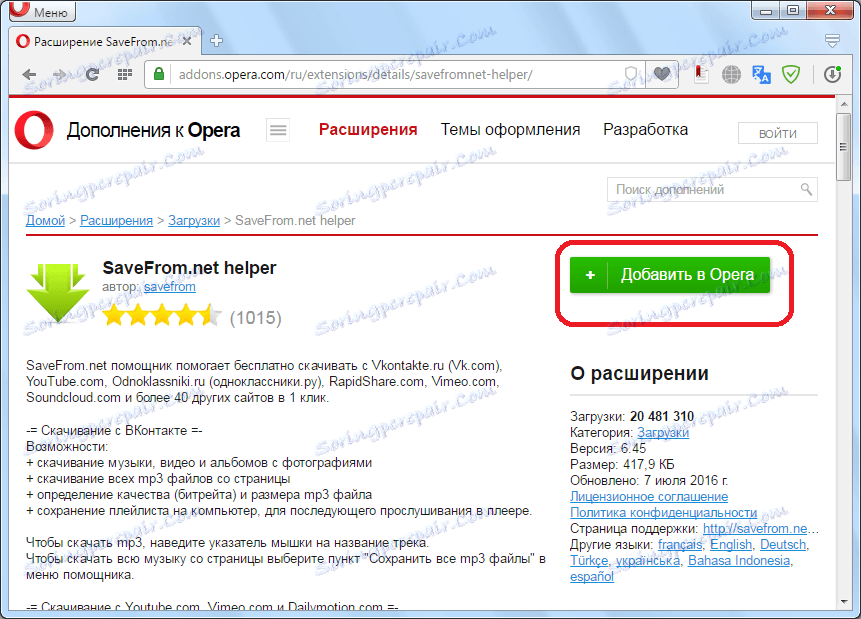Viewport: 861px width, 619px height.
Task: Click the green padlock security icon
Action: pyautogui.click(x=159, y=74)
